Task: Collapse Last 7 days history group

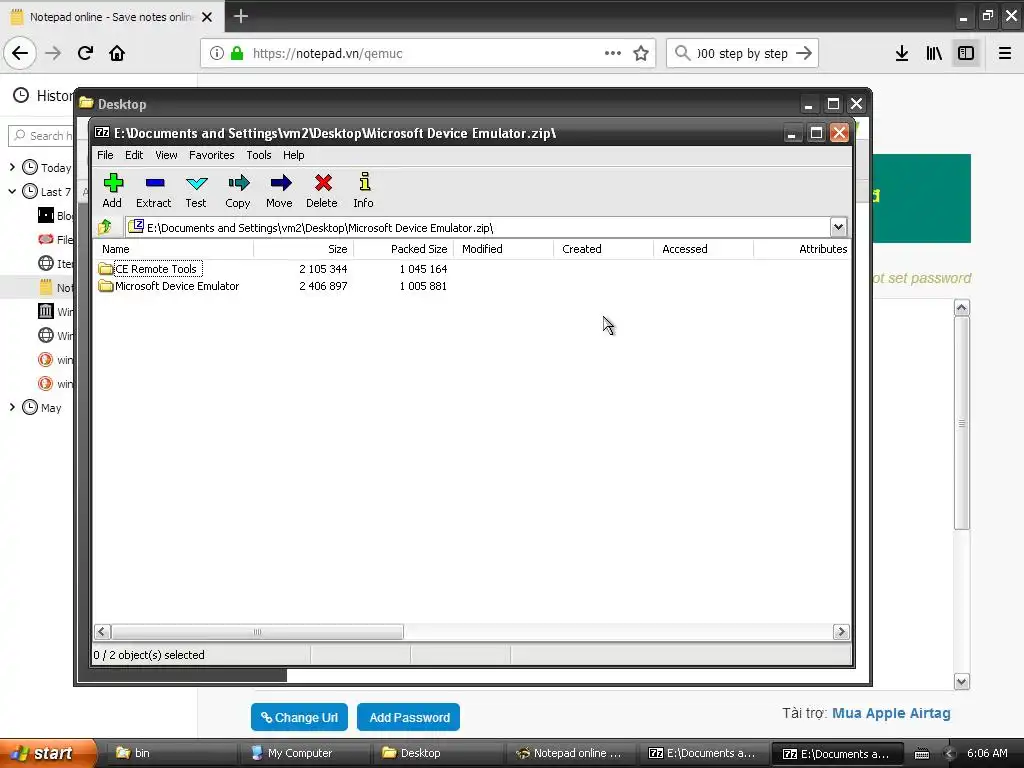Action: [12, 191]
